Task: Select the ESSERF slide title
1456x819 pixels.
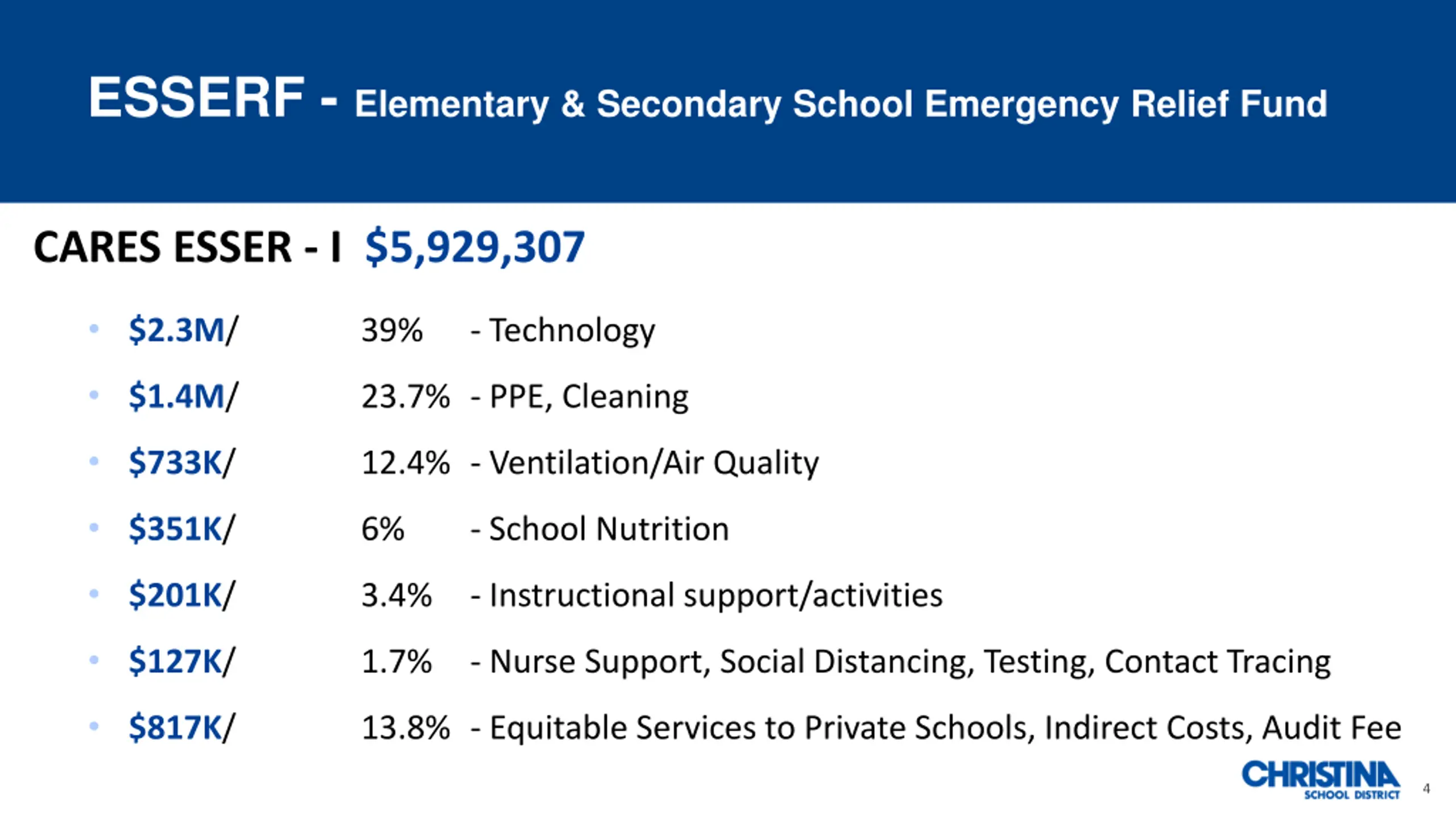Action: tap(708, 99)
